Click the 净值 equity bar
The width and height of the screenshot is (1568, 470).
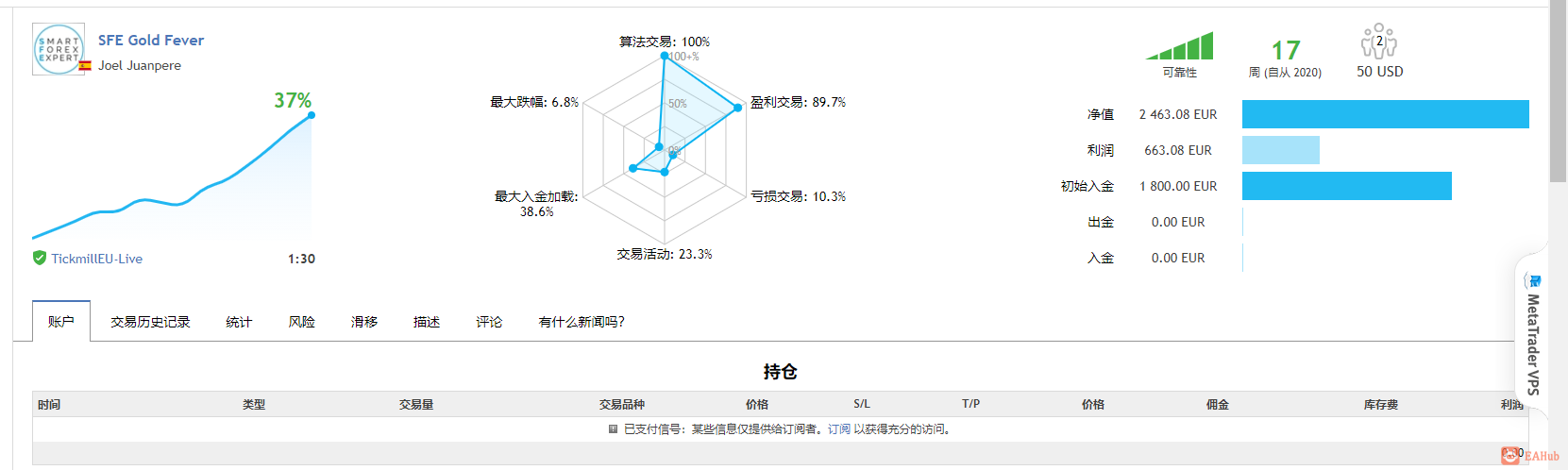1385,114
